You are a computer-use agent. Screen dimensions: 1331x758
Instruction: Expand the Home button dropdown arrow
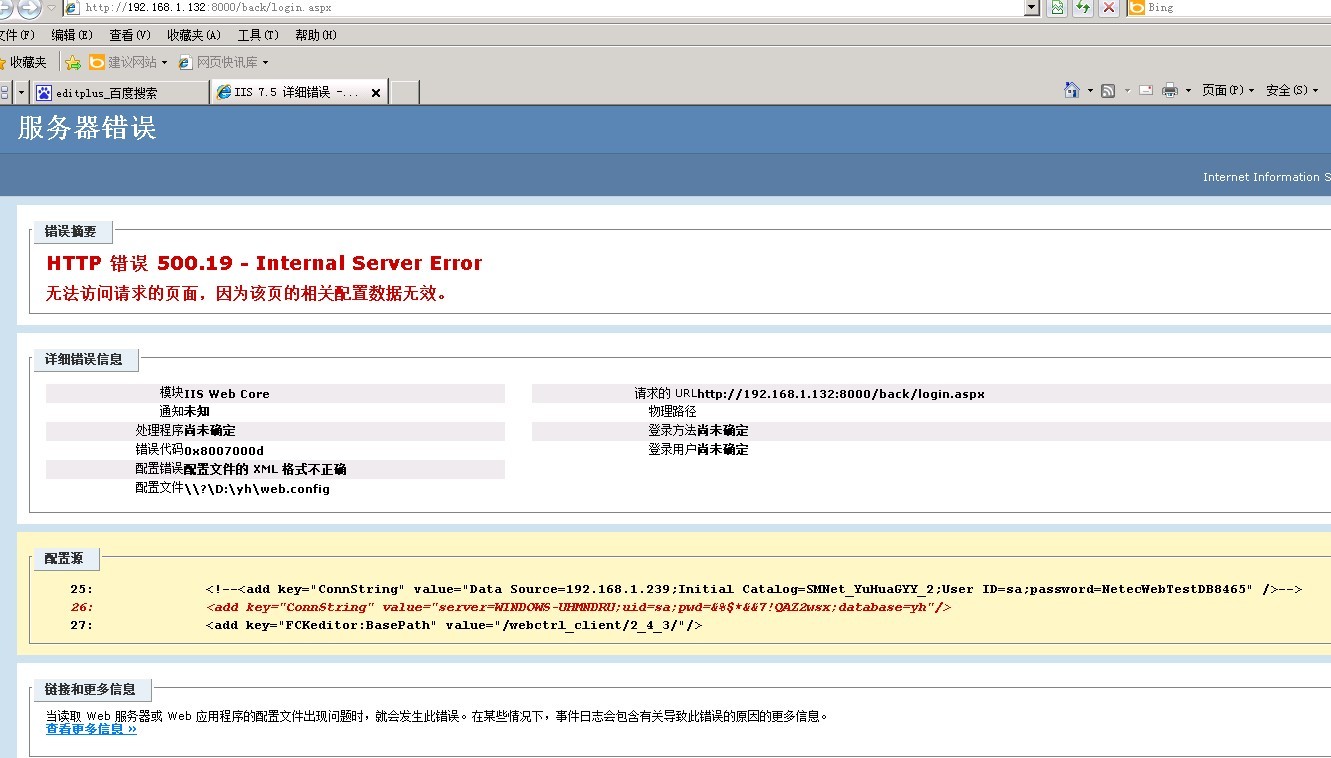(1090, 90)
